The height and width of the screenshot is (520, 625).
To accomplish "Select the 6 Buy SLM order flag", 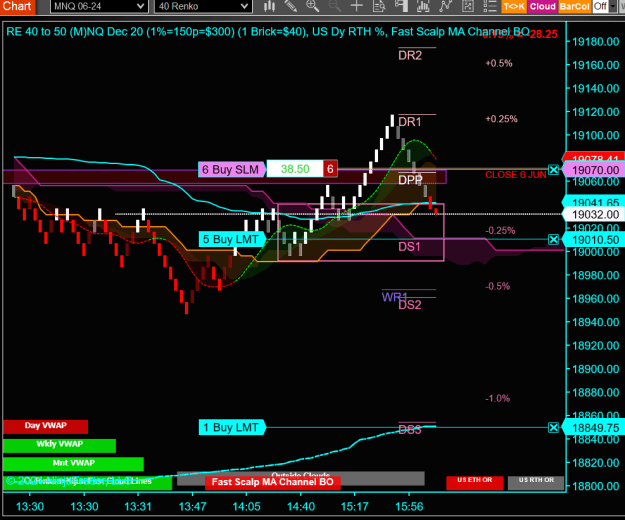I will 231,169.
